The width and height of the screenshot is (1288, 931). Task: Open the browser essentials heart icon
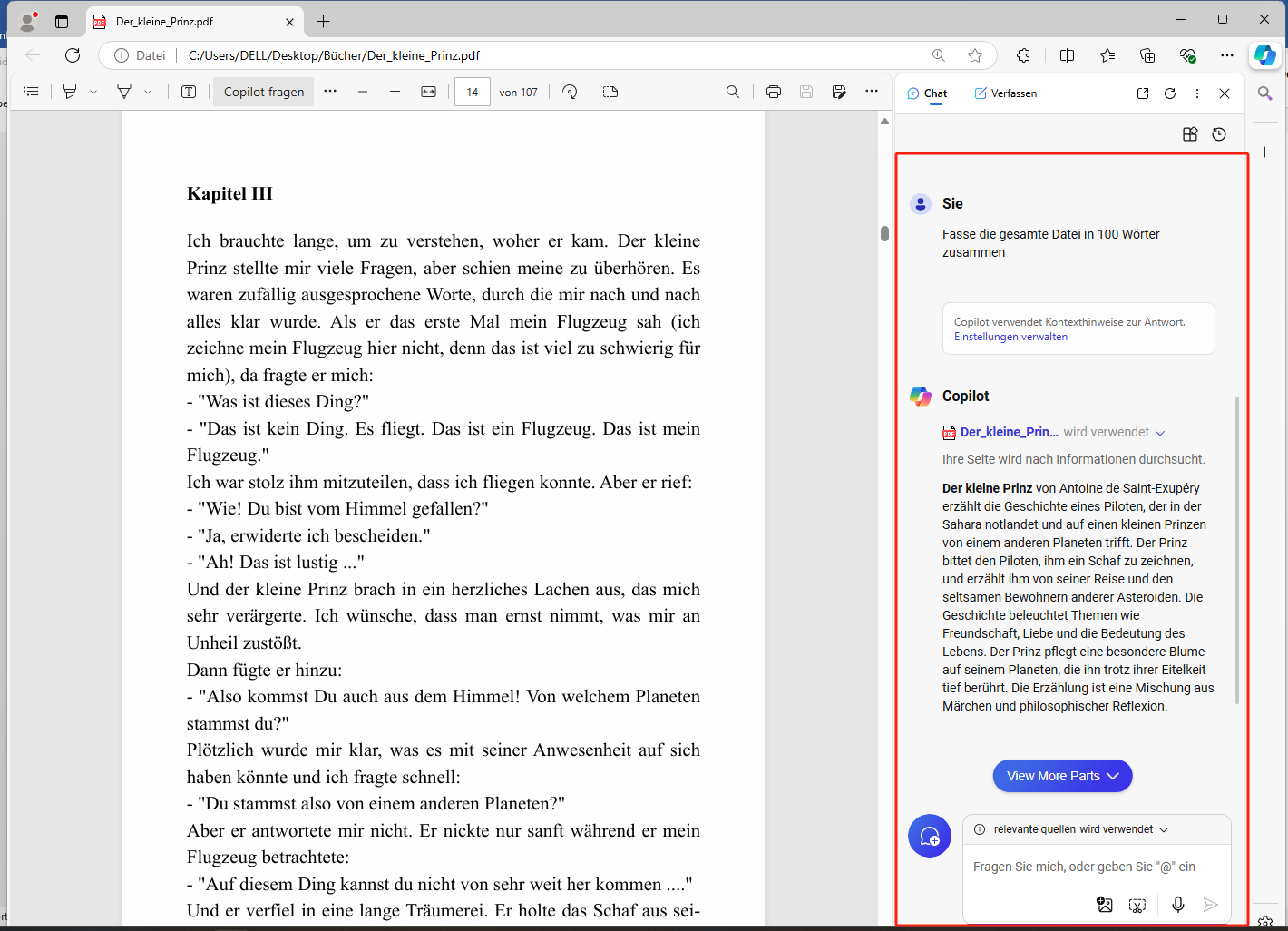(1187, 55)
